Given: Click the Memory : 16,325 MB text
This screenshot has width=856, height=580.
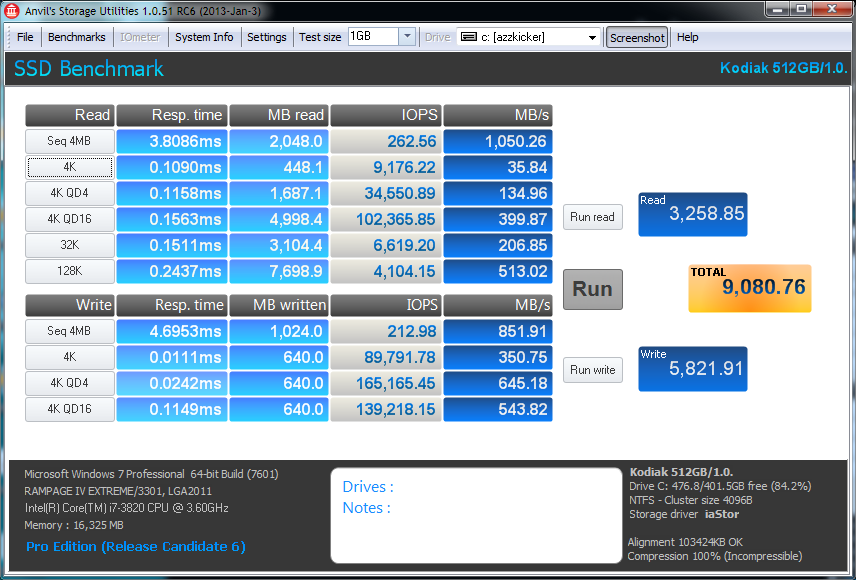Looking at the screenshot, I should click(74, 525).
